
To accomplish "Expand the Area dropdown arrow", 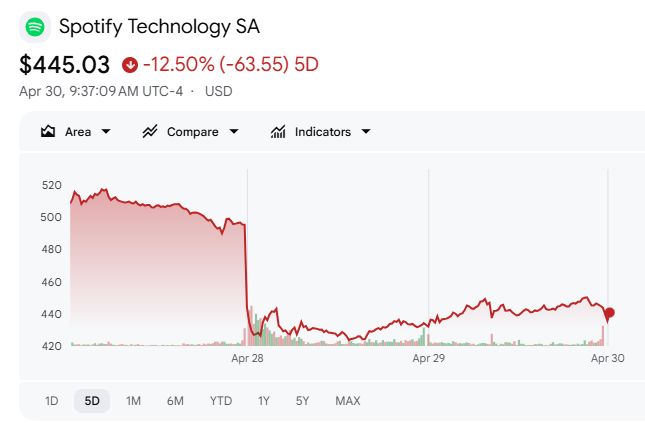I will click(x=106, y=132).
